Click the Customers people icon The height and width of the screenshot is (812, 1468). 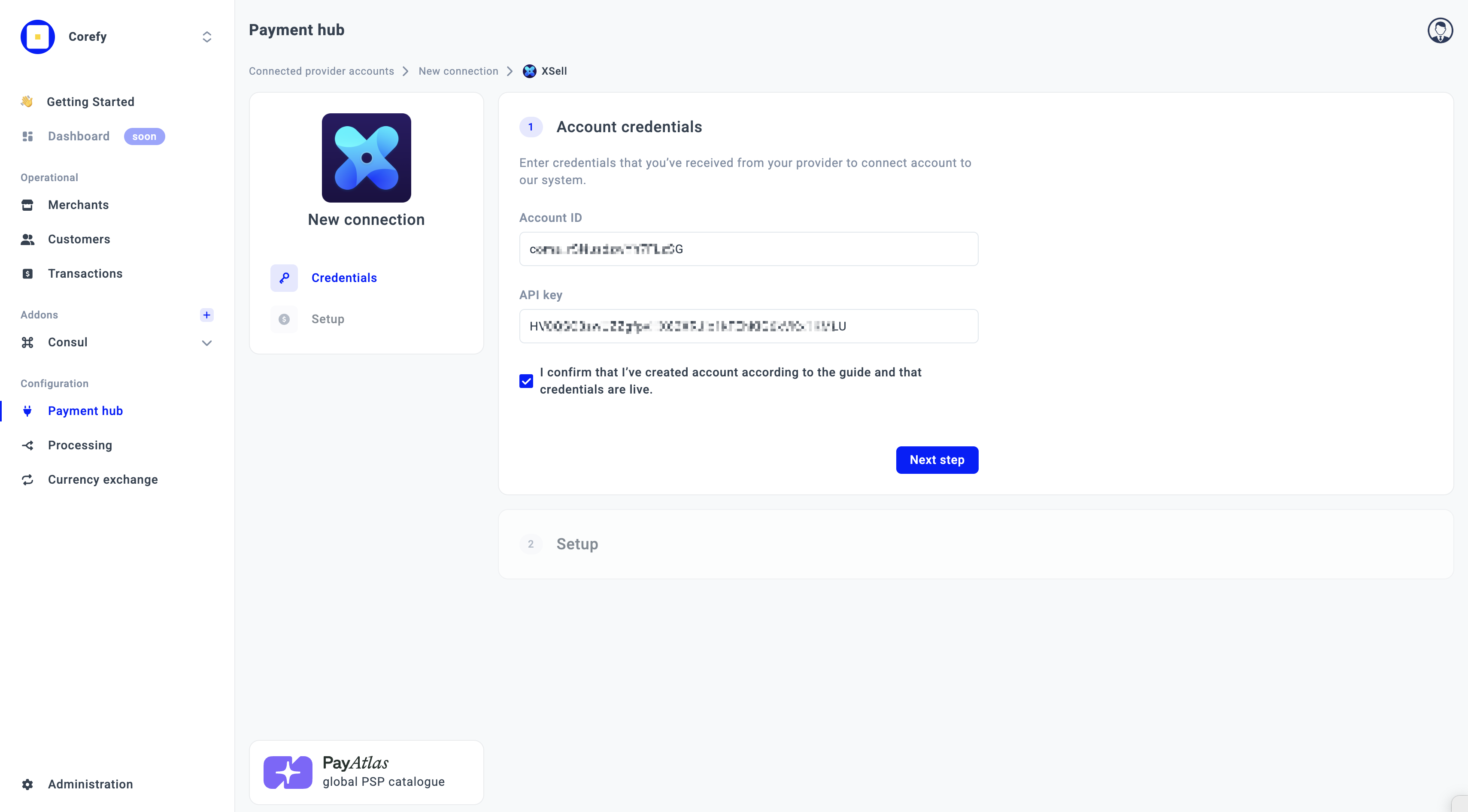27,239
